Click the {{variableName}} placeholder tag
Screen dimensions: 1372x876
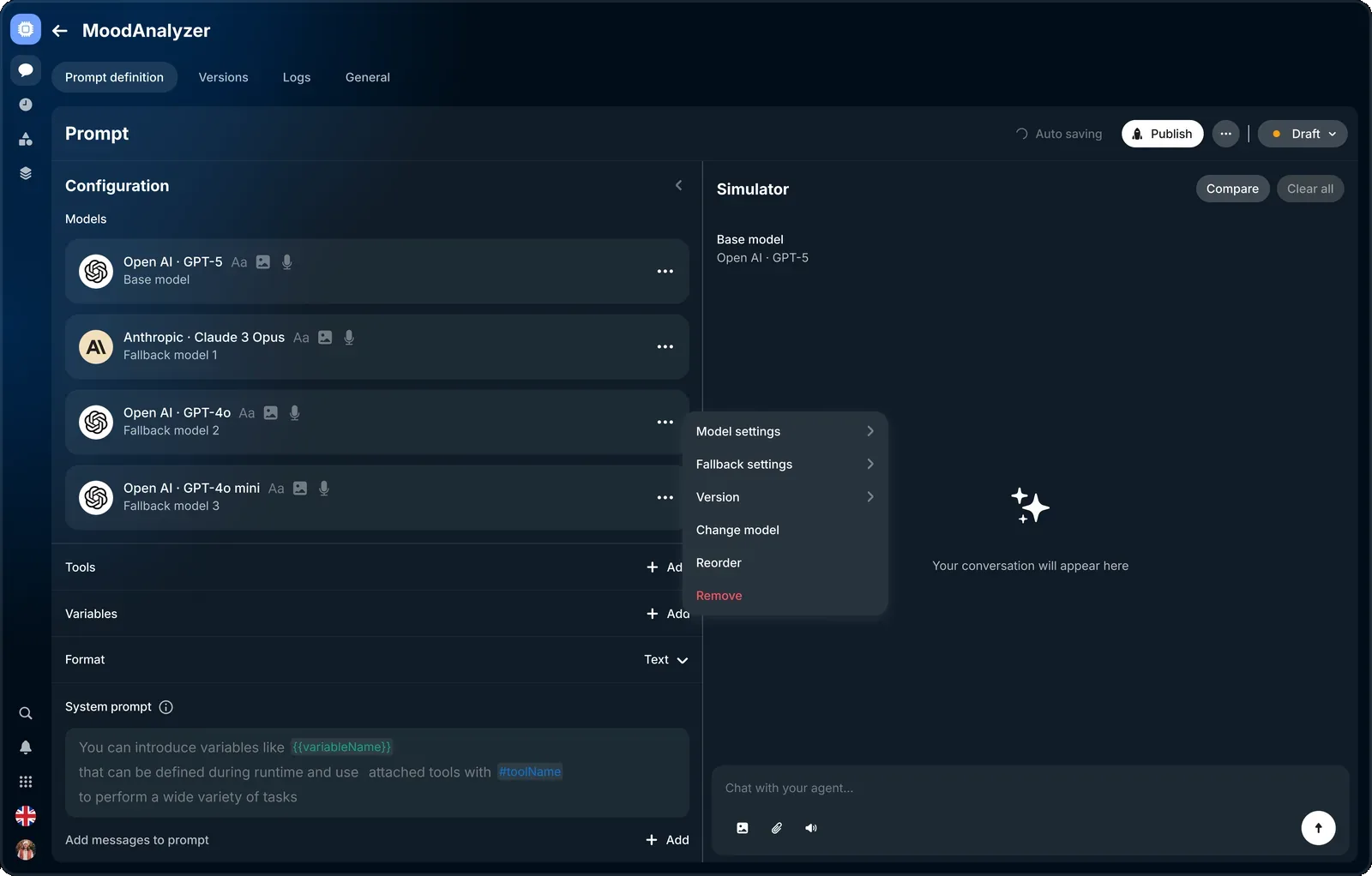tap(341, 747)
